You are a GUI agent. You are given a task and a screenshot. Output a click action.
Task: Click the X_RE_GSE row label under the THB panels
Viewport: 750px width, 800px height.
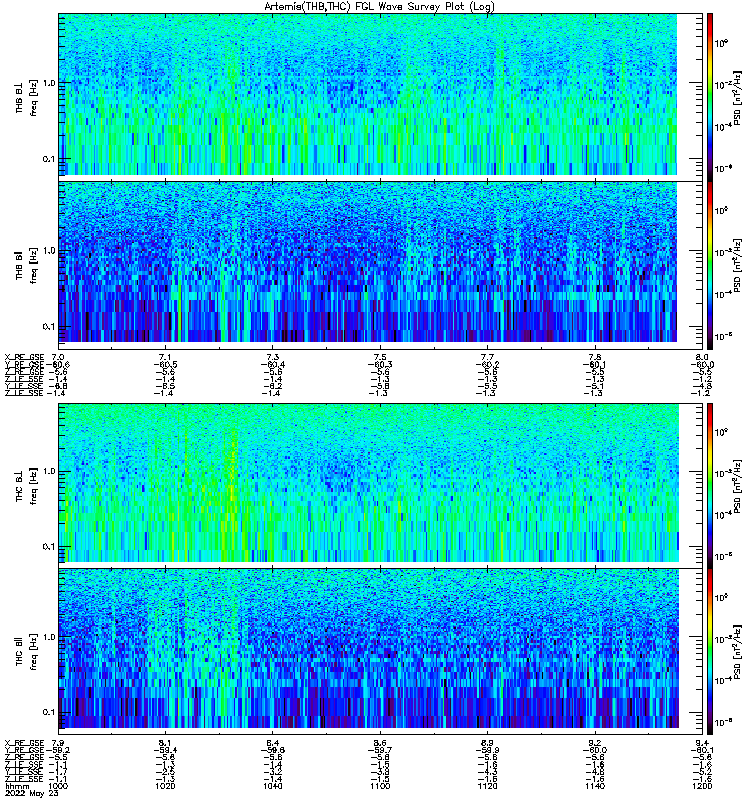click(24, 357)
